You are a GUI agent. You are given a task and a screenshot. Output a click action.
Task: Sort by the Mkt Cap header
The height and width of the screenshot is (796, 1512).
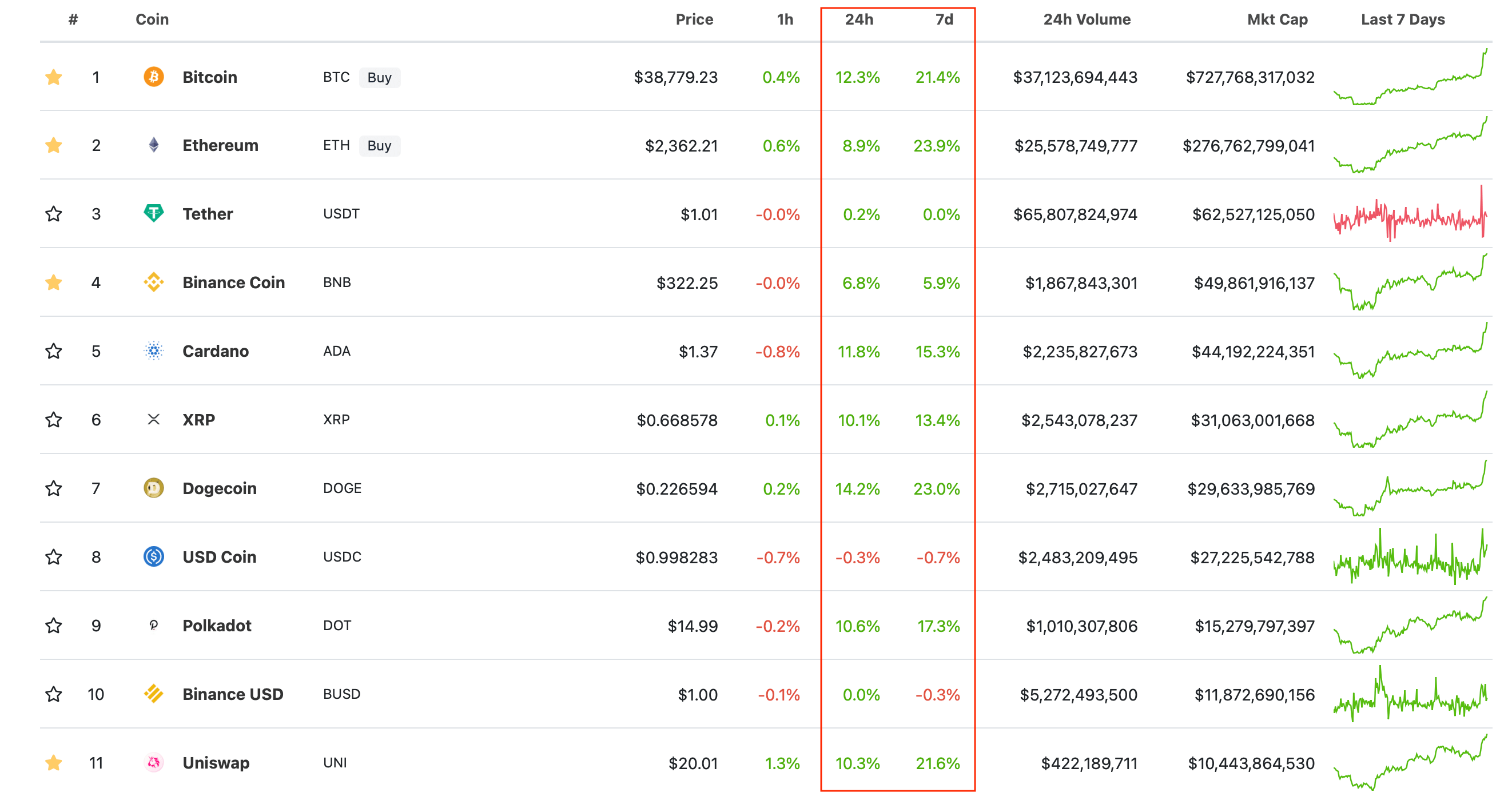coord(1276,19)
